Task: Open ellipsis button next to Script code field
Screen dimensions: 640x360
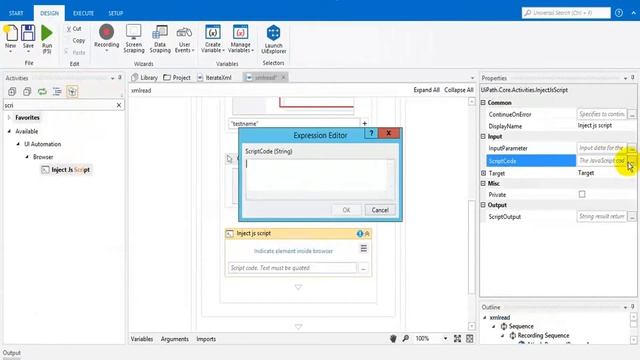Action: point(363,268)
